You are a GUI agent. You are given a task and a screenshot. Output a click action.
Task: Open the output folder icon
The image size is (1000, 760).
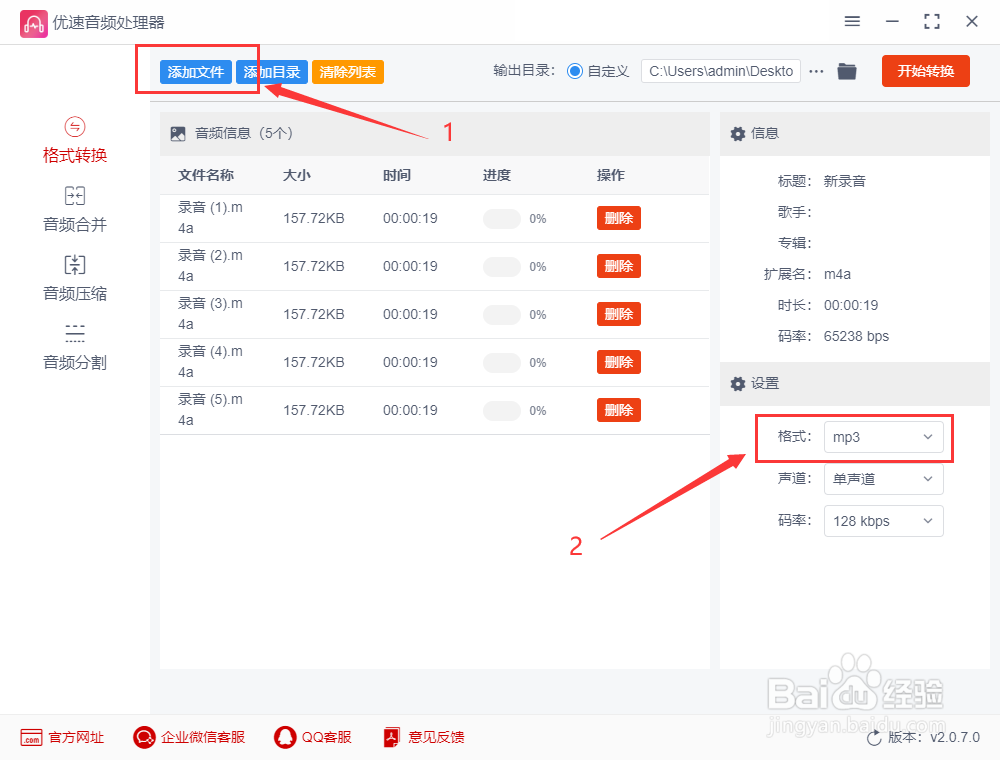pyautogui.click(x=847, y=71)
